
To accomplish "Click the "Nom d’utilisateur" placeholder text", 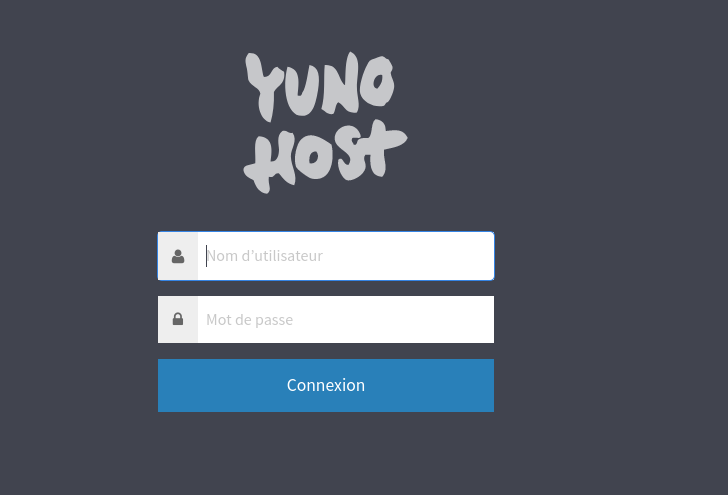I will pos(264,256).
